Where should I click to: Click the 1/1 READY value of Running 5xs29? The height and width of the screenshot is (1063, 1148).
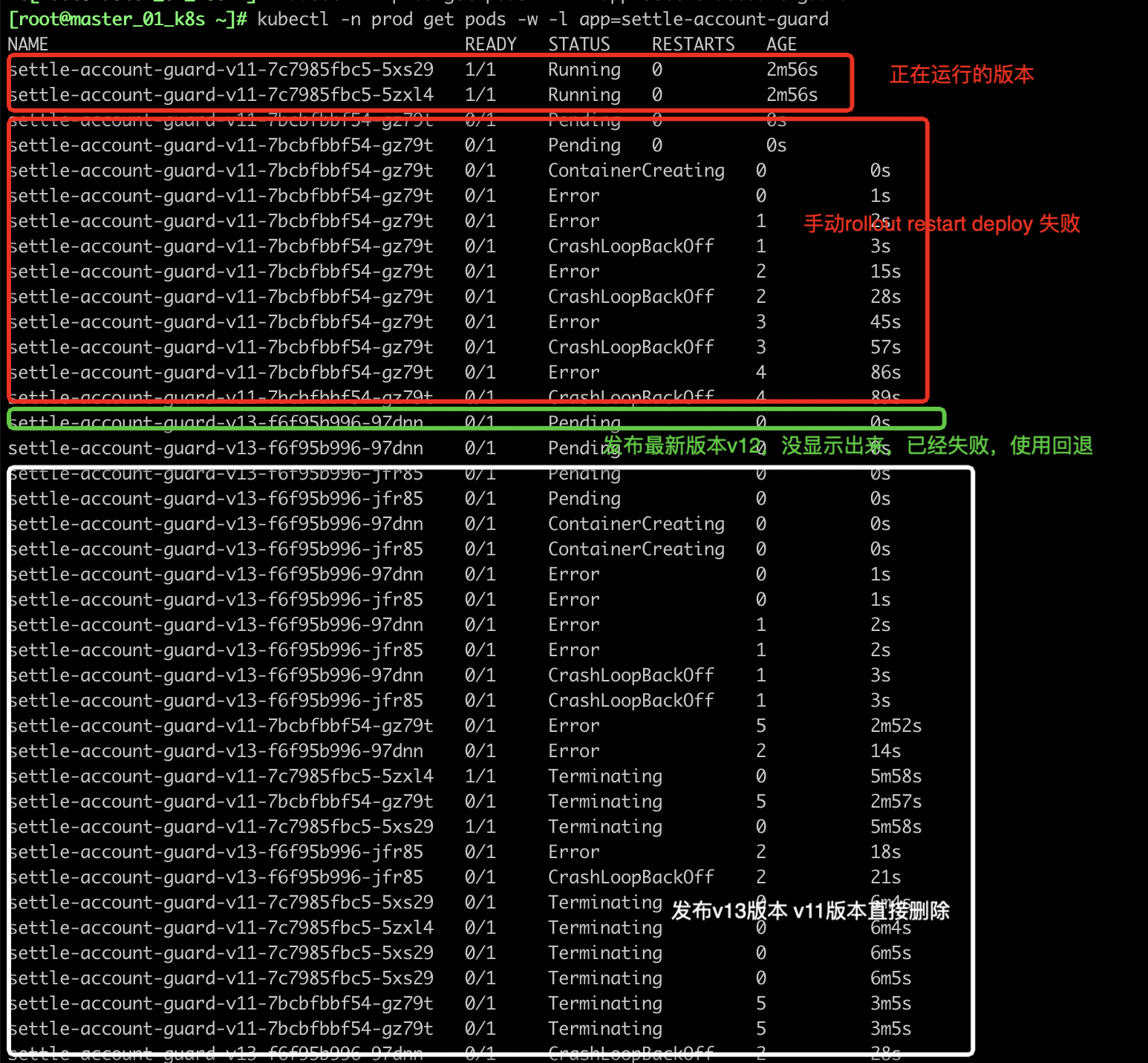point(480,70)
